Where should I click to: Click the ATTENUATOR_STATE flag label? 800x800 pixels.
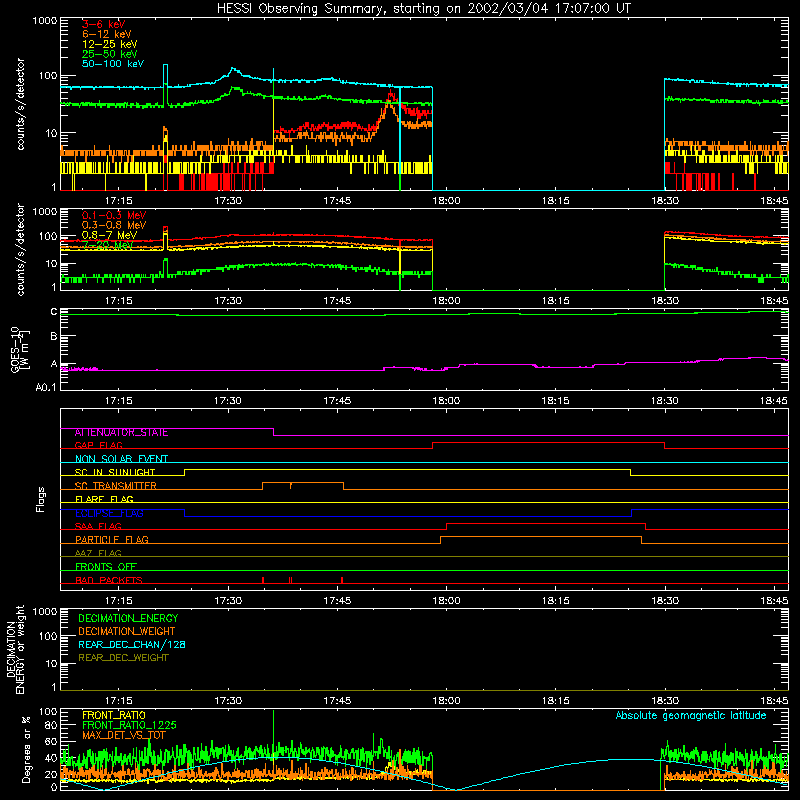[x=121, y=433]
